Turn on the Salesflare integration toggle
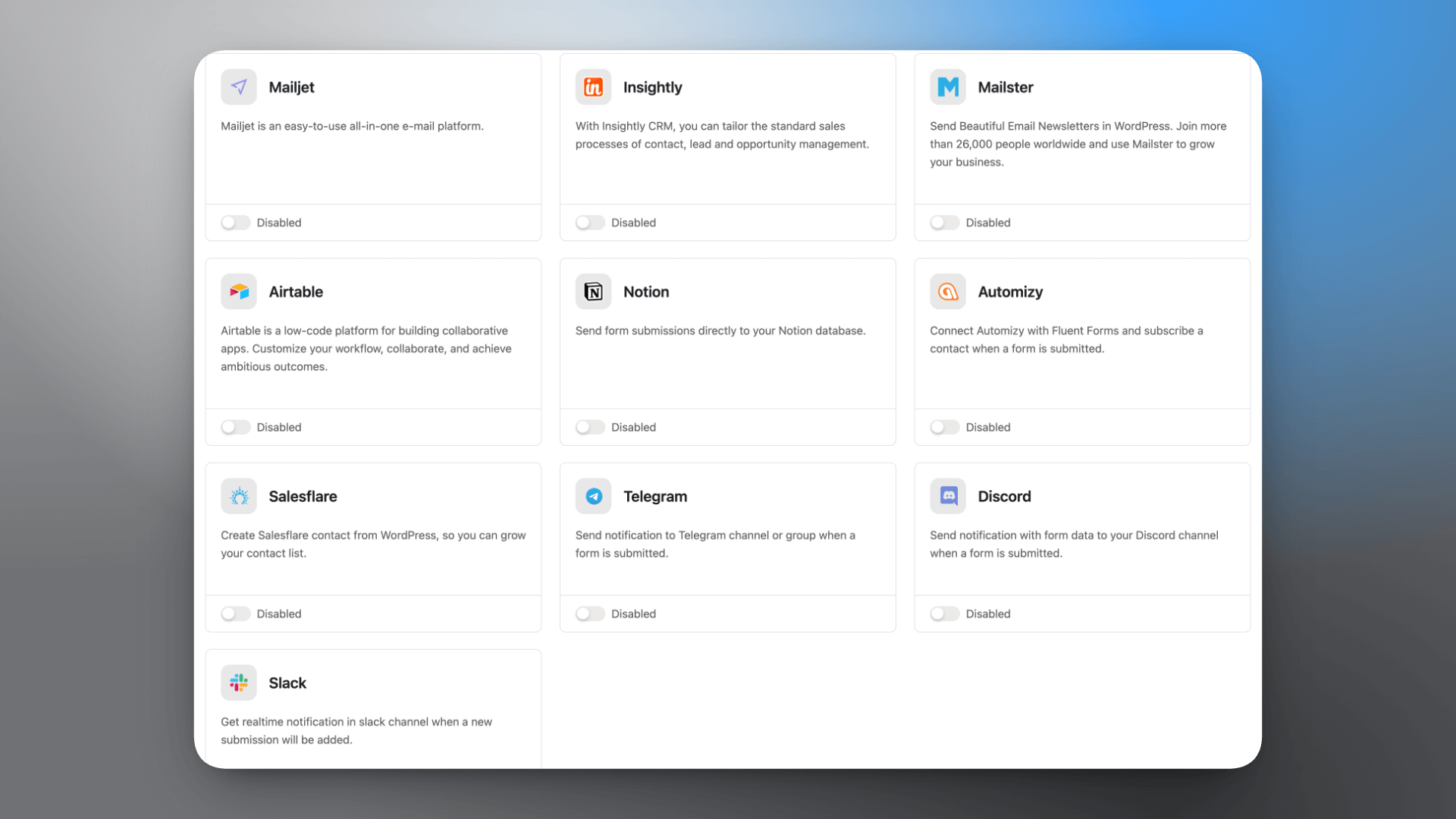The width and height of the screenshot is (1456, 819). point(235,614)
